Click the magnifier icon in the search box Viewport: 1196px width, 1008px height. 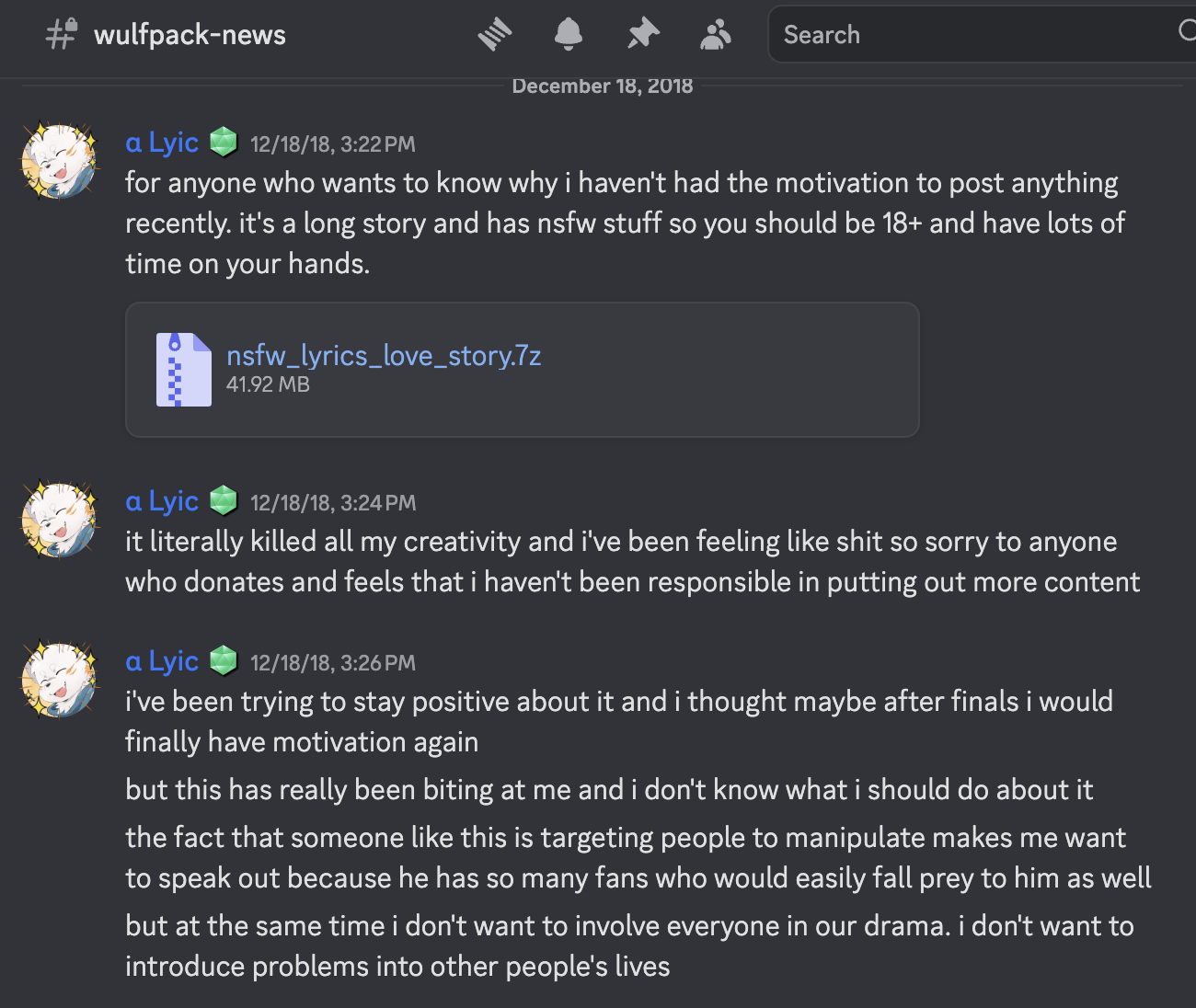click(x=1187, y=32)
